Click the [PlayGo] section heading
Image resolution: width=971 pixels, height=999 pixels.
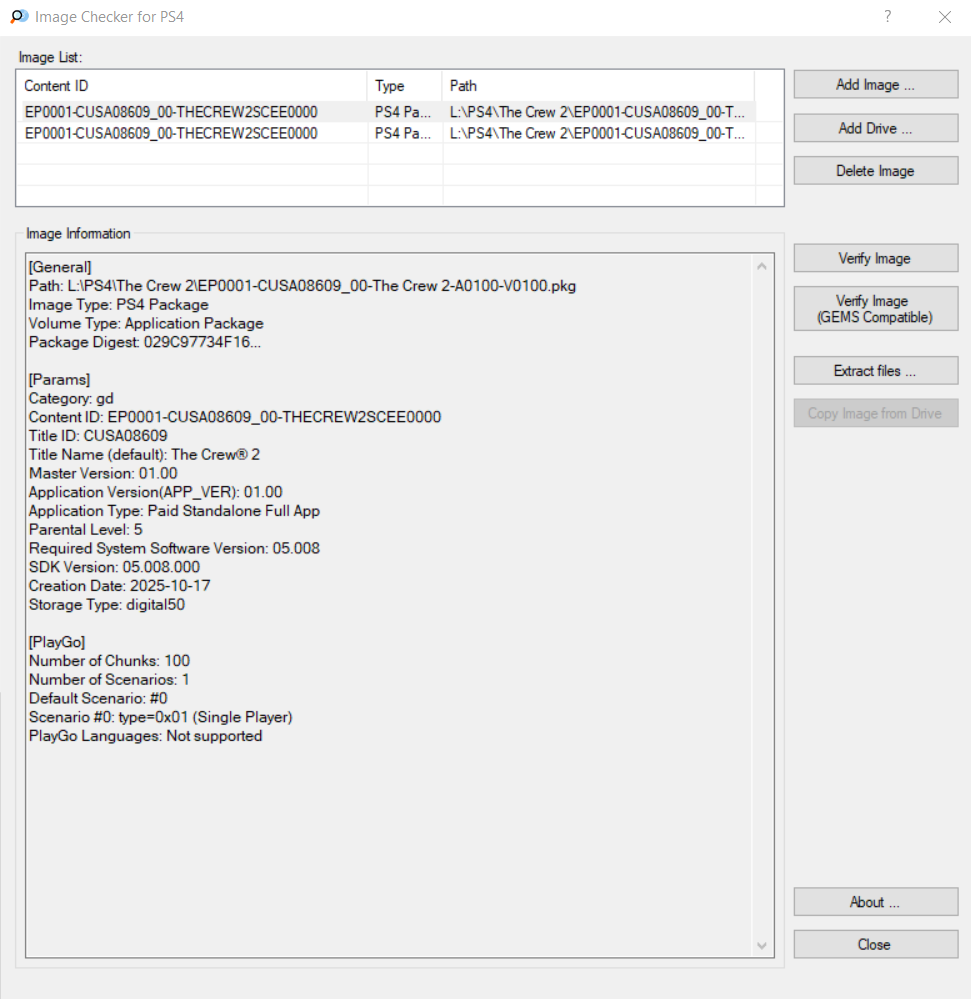(57, 642)
